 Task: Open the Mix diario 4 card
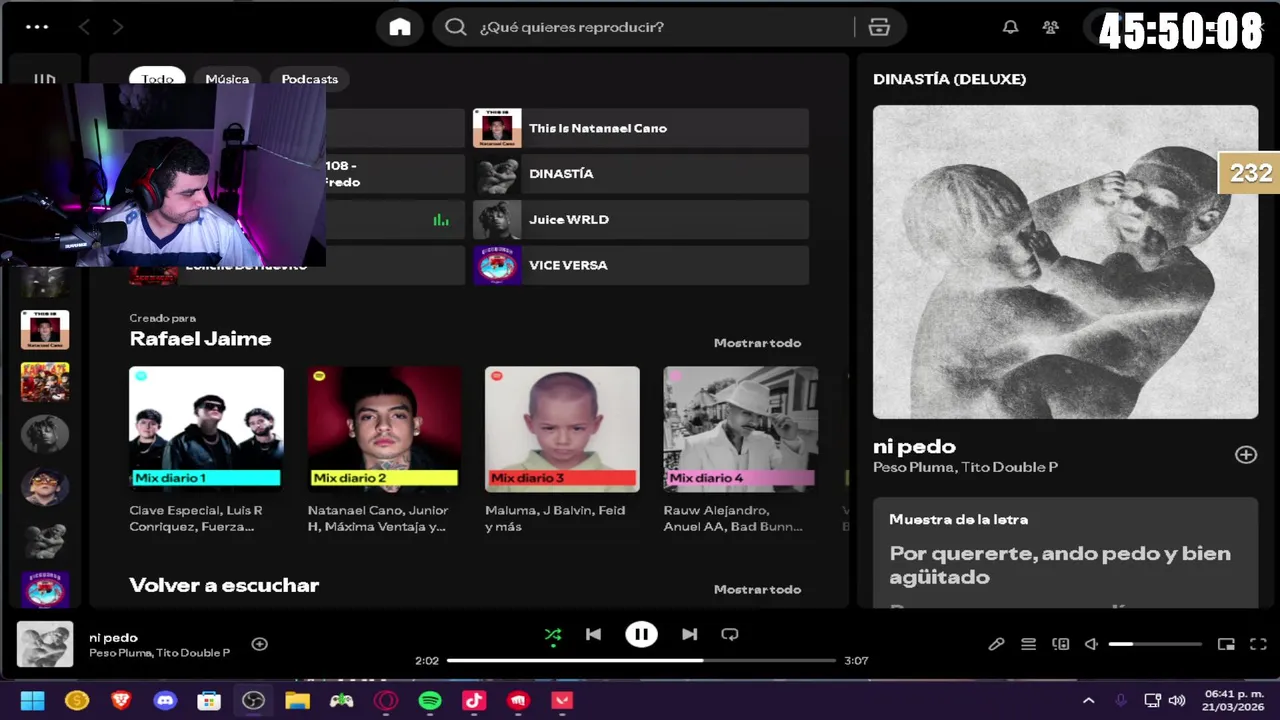[x=740, y=450]
